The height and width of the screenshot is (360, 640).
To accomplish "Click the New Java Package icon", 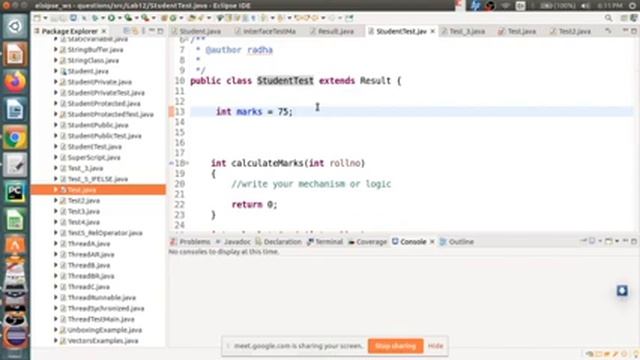I will coord(164,18).
